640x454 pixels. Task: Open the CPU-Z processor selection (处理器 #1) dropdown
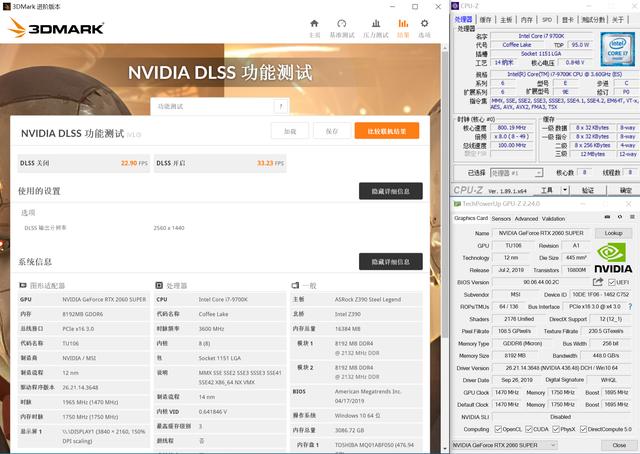[517, 173]
